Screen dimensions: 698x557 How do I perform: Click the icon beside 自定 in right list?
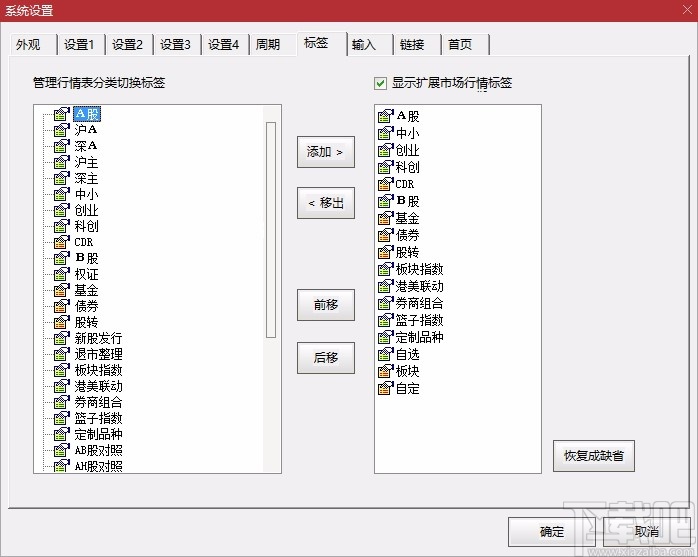coord(386,388)
